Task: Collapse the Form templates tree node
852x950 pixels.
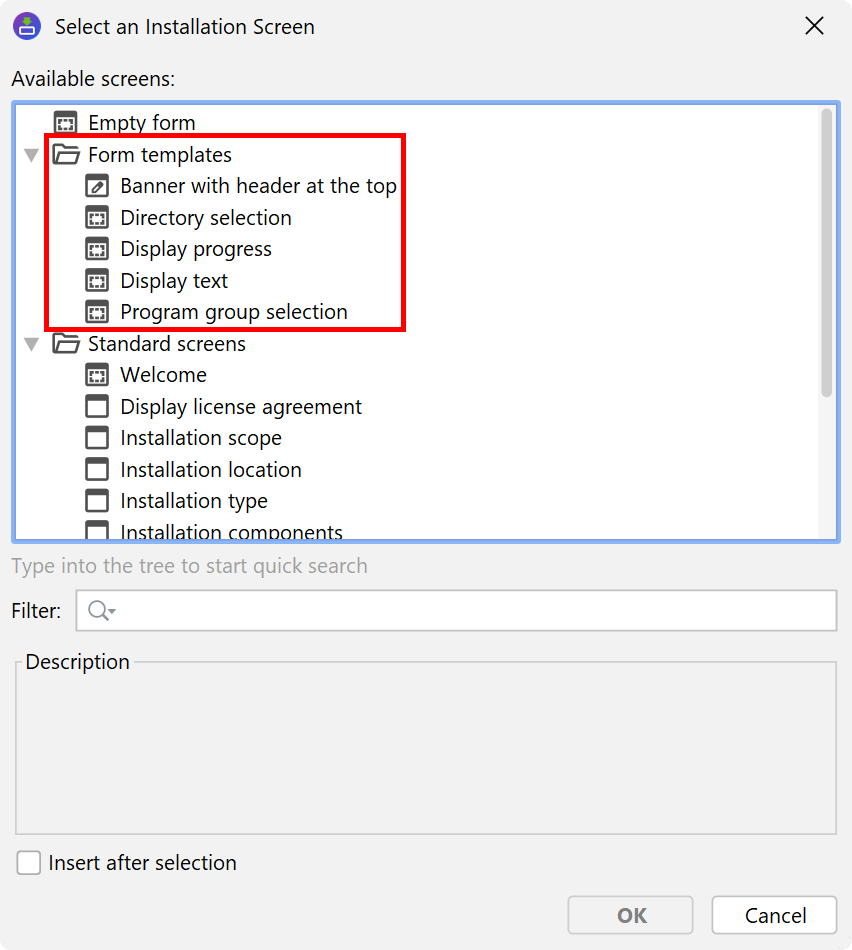Action: [32, 155]
